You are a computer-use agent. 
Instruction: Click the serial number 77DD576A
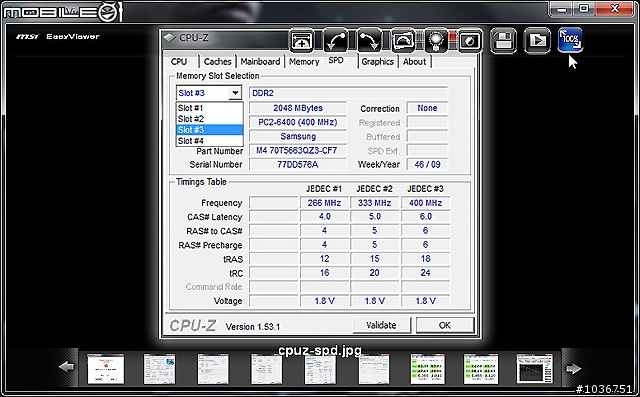[x=298, y=164]
